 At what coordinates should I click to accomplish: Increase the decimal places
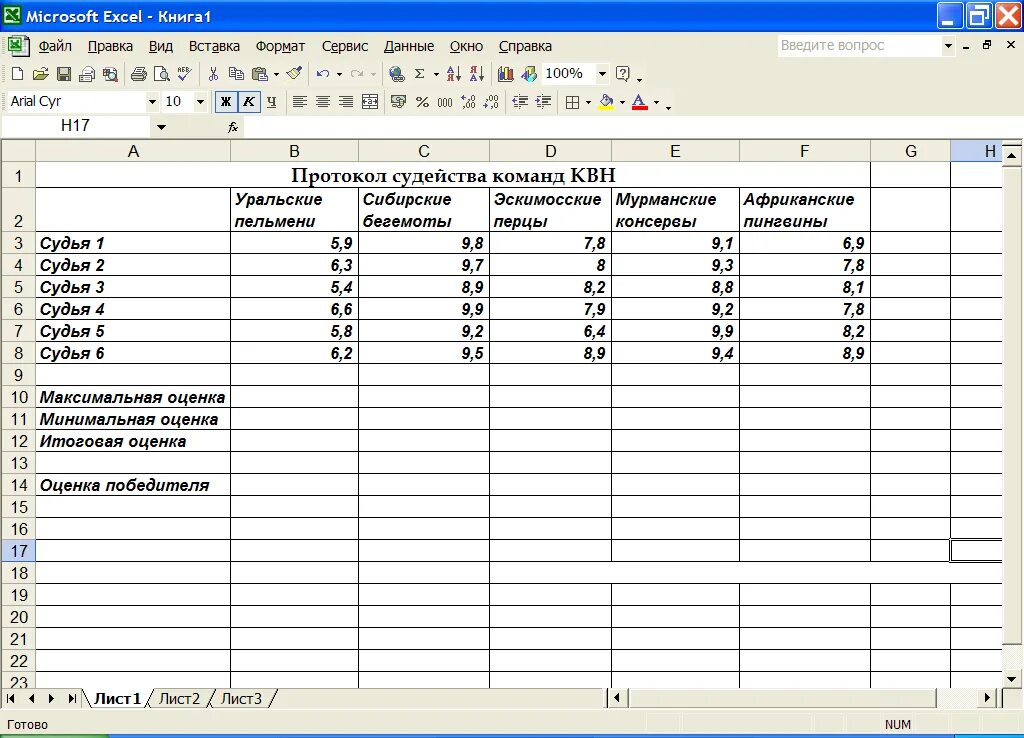[468, 102]
